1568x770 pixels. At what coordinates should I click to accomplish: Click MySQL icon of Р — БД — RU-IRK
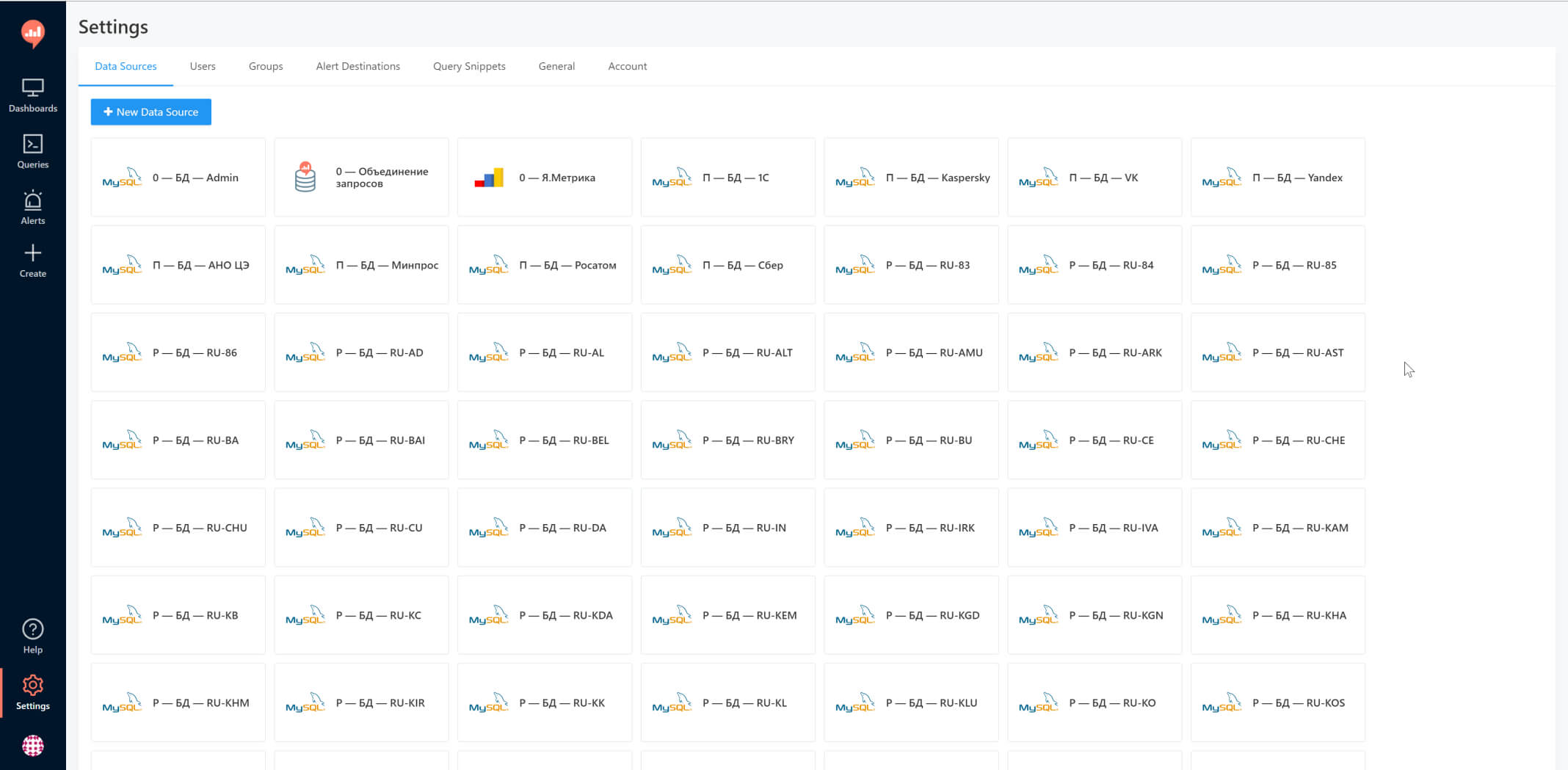click(x=855, y=528)
